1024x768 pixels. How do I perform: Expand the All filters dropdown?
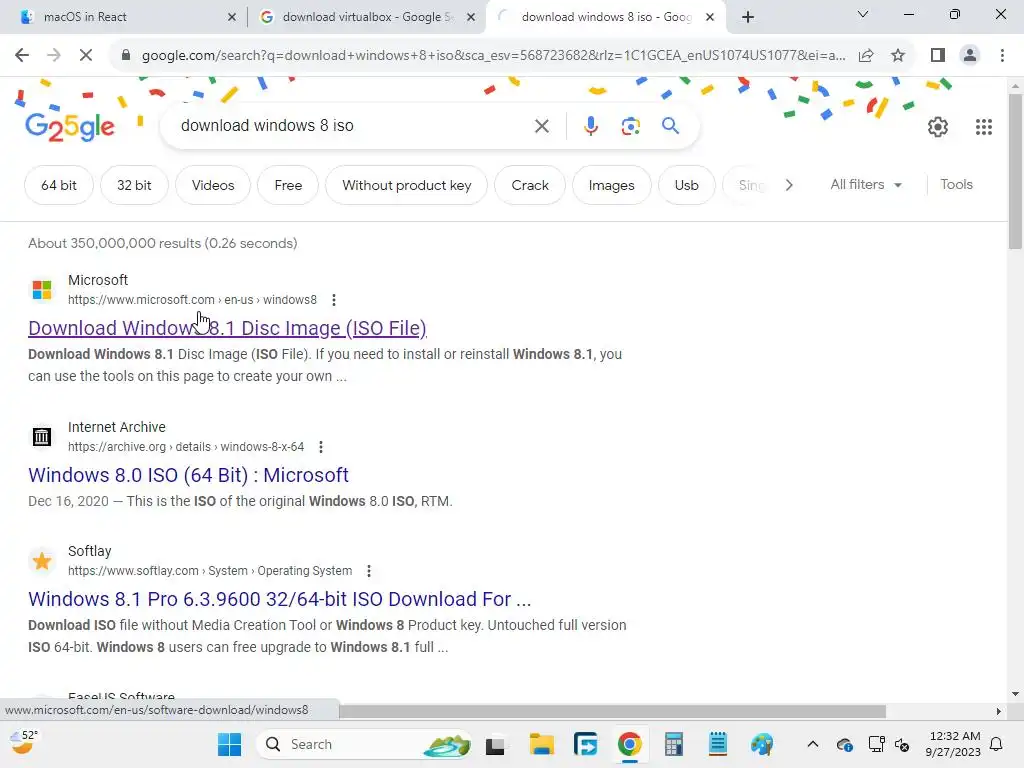pyautogui.click(x=866, y=185)
